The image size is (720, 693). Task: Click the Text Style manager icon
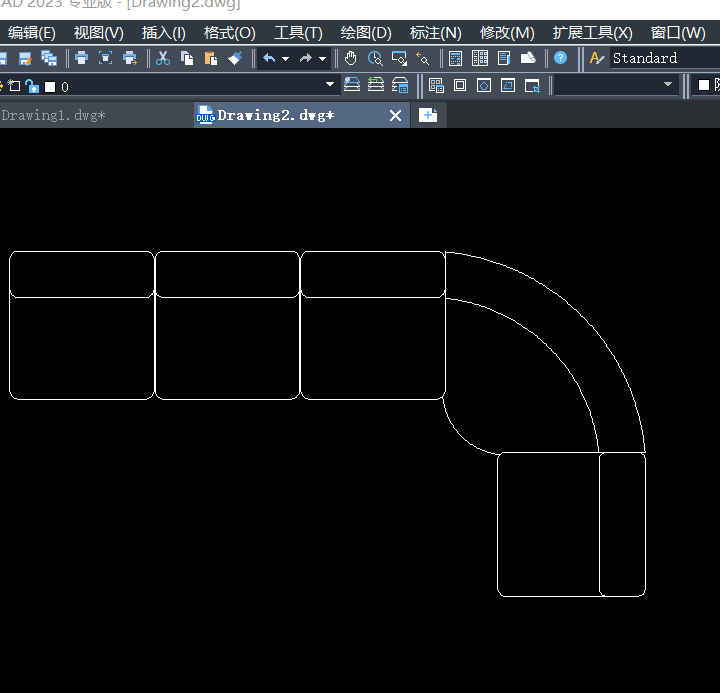coord(596,58)
